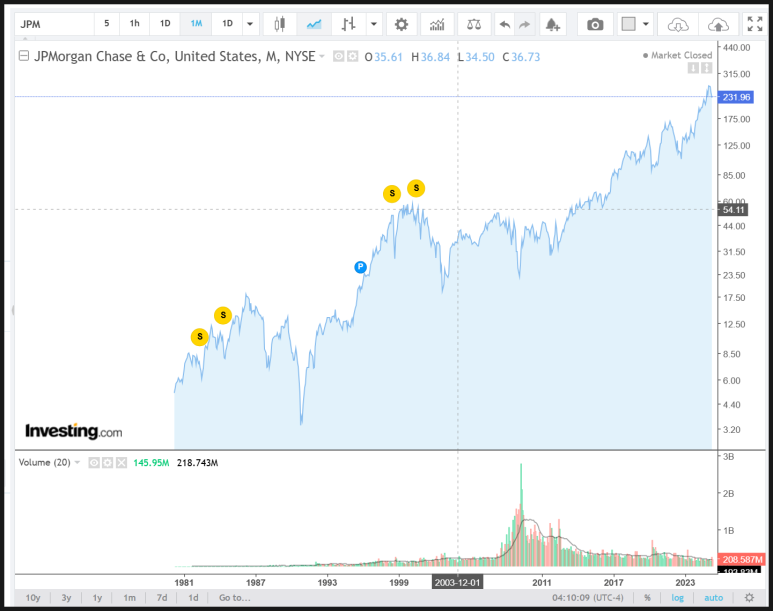Select the 1h interval
The height and width of the screenshot is (611, 773).
tap(135, 23)
